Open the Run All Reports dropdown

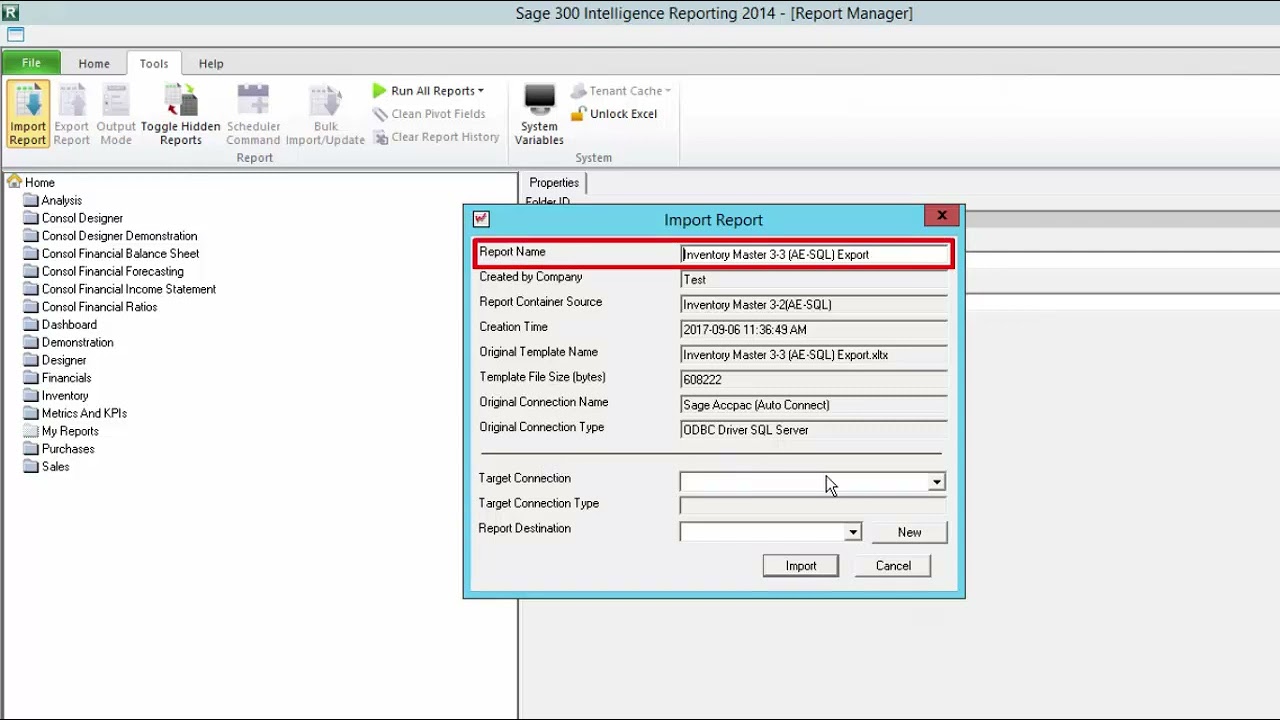[x=428, y=91]
